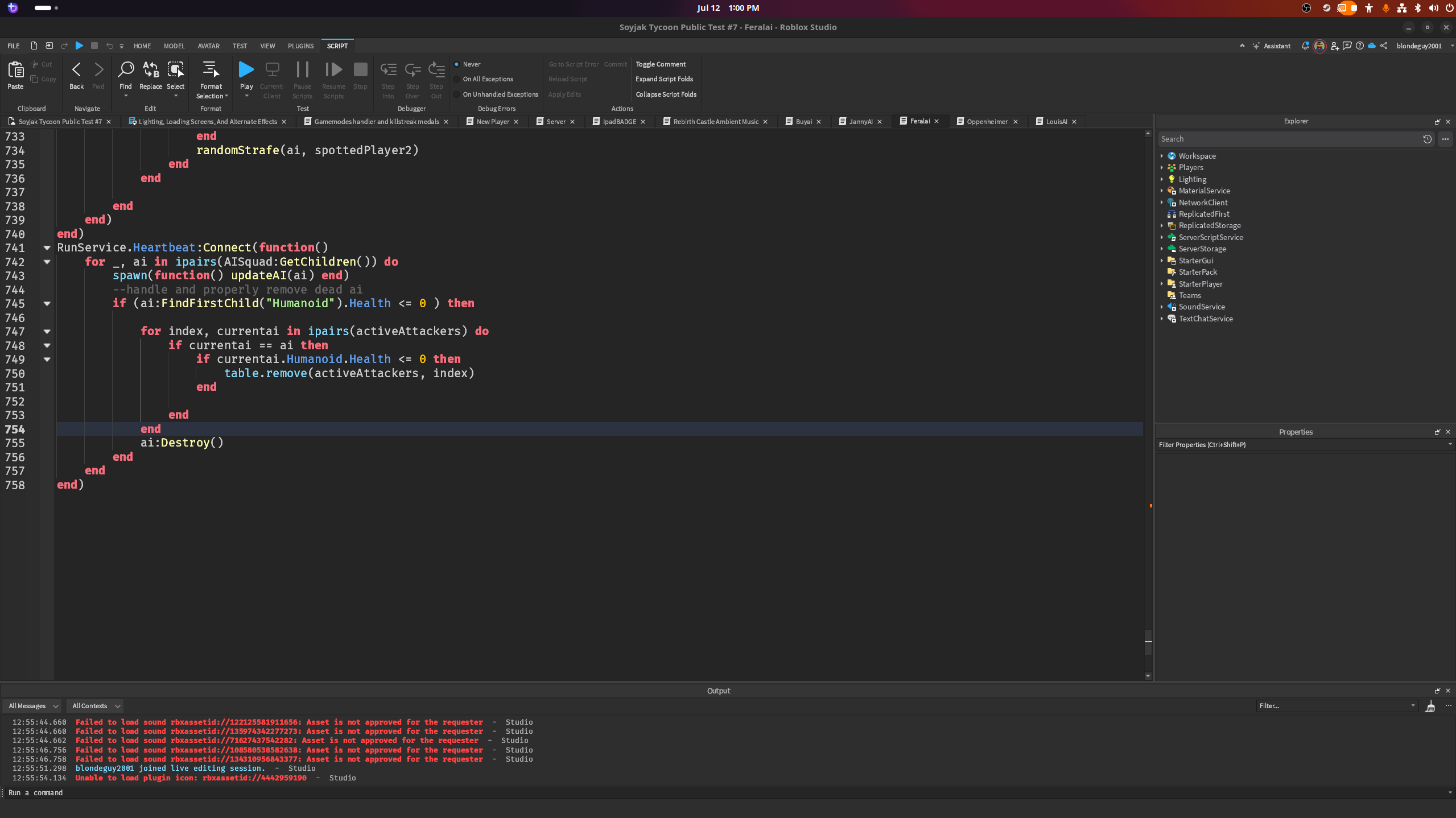
Task: Click Toggle Comment action
Action: [660, 64]
